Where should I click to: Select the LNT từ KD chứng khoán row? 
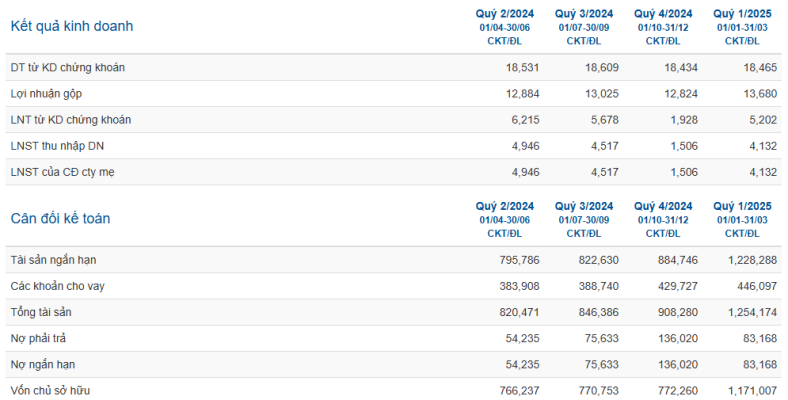coord(394,120)
